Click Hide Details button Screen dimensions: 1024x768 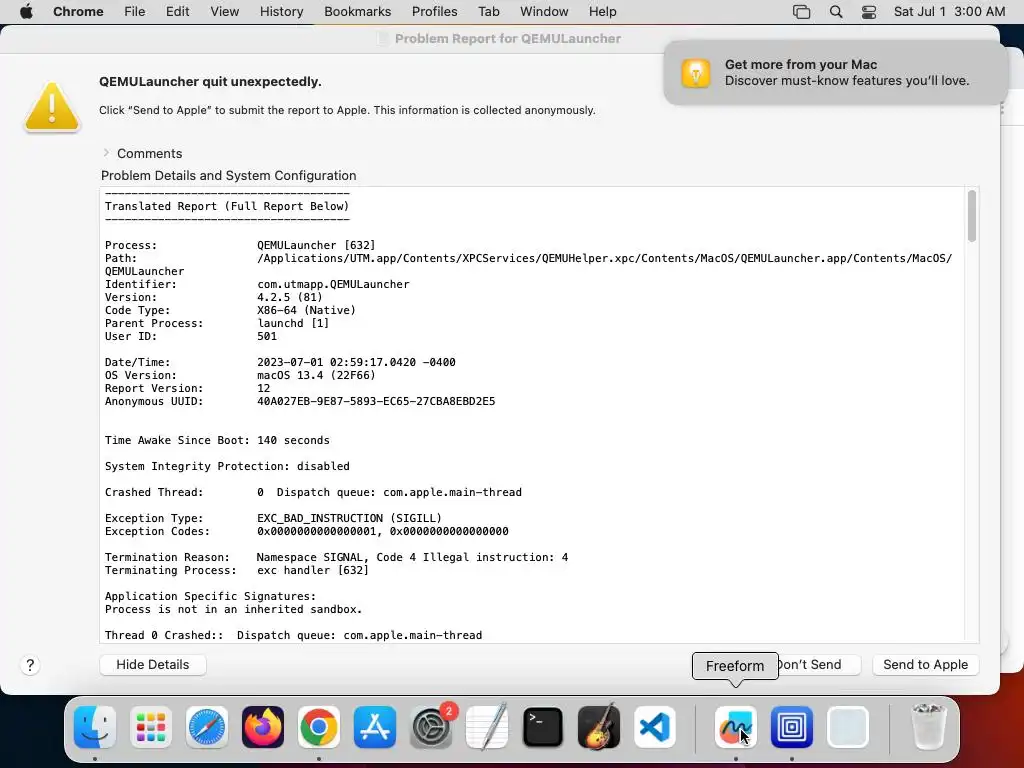point(153,665)
